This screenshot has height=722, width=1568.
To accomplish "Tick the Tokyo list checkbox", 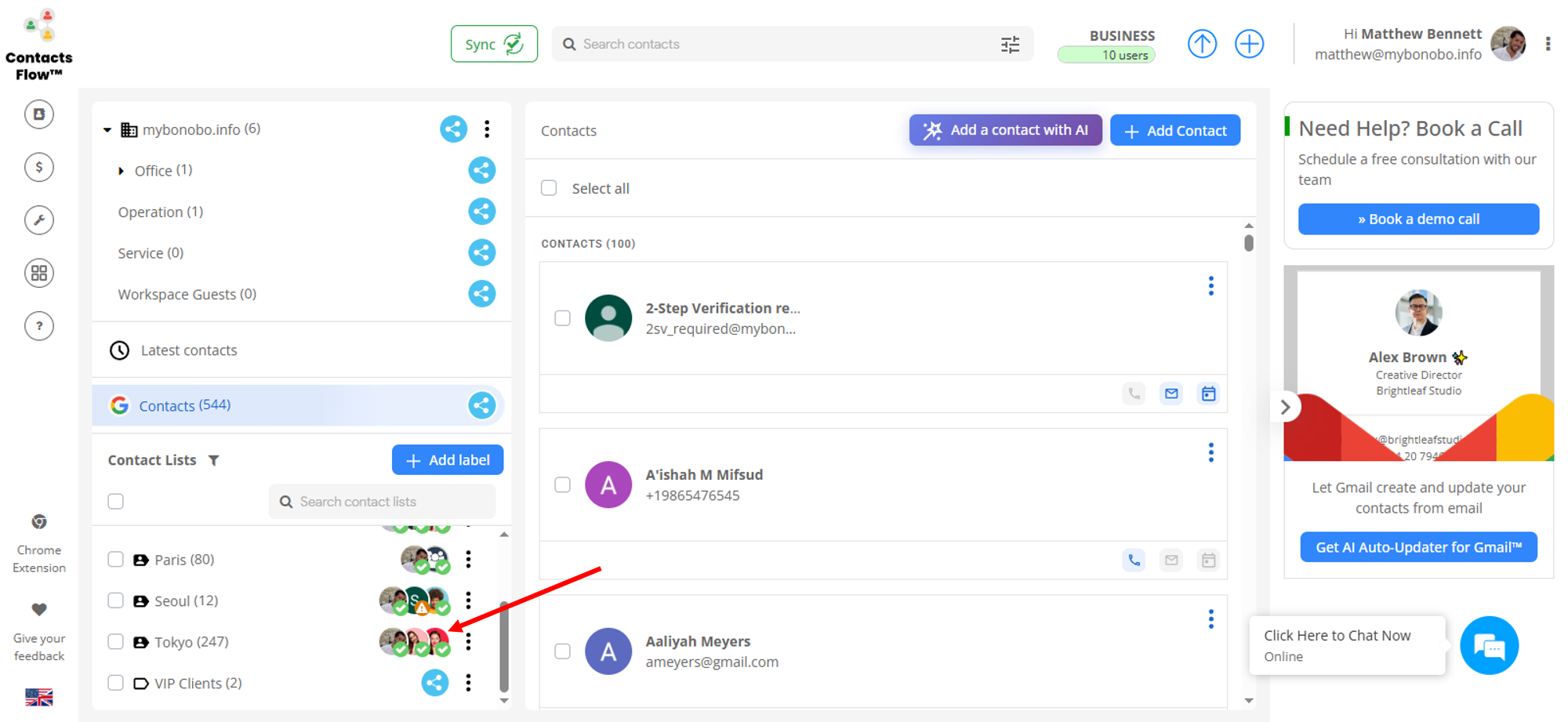I will coord(116,642).
